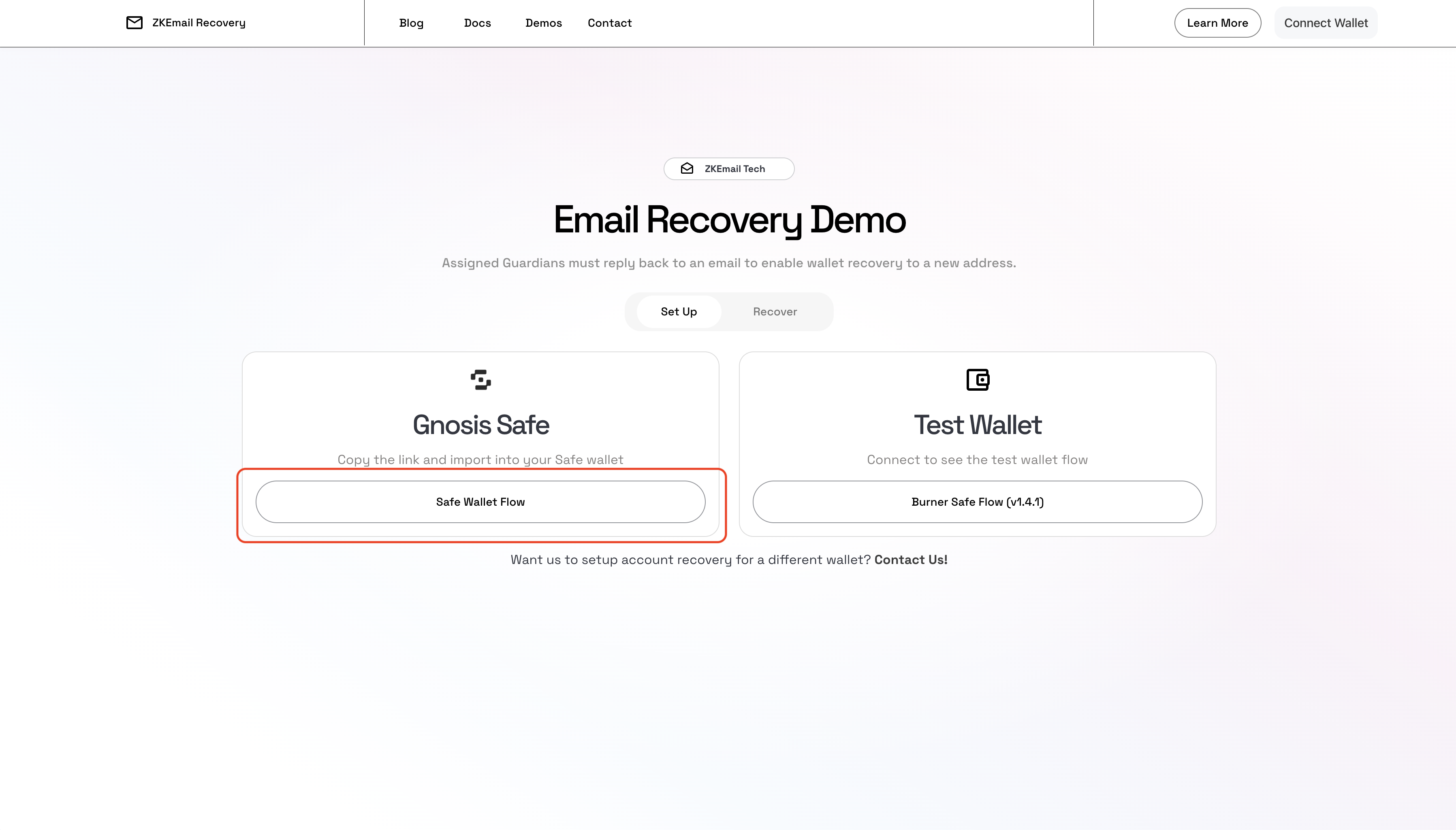Click the Safe Wallet Flow button icon
Image resolution: width=1456 pixels, height=830 pixels.
pos(480,501)
